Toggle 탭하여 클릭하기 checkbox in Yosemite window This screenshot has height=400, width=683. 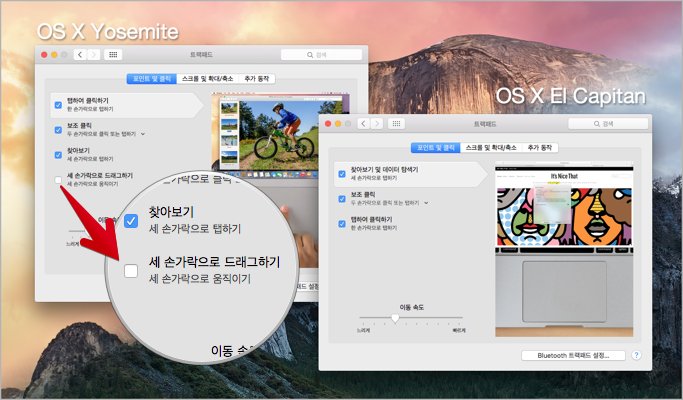tap(58, 105)
